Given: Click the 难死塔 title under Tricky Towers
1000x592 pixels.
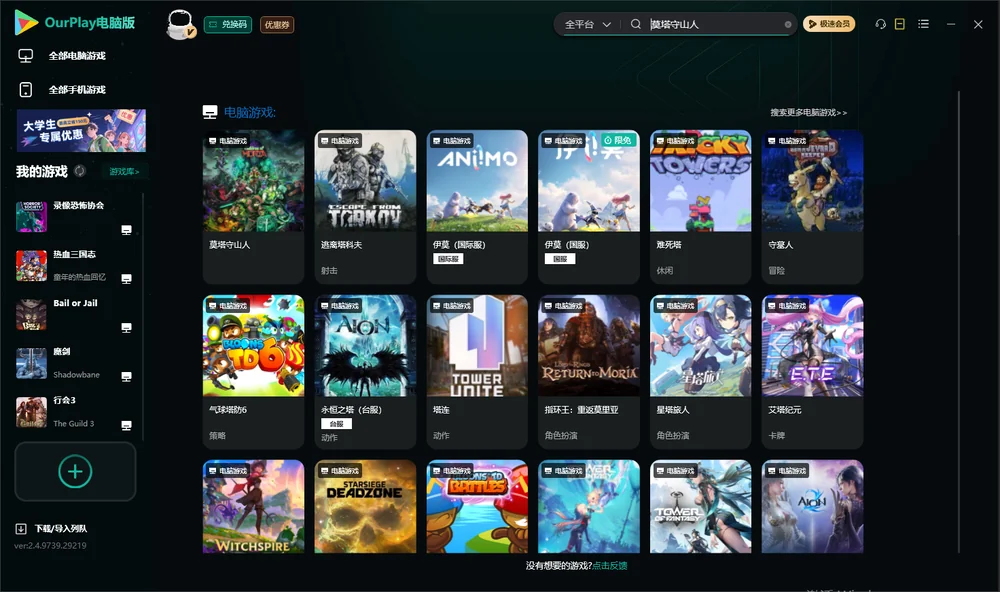Looking at the screenshot, I should click(x=669, y=245).
